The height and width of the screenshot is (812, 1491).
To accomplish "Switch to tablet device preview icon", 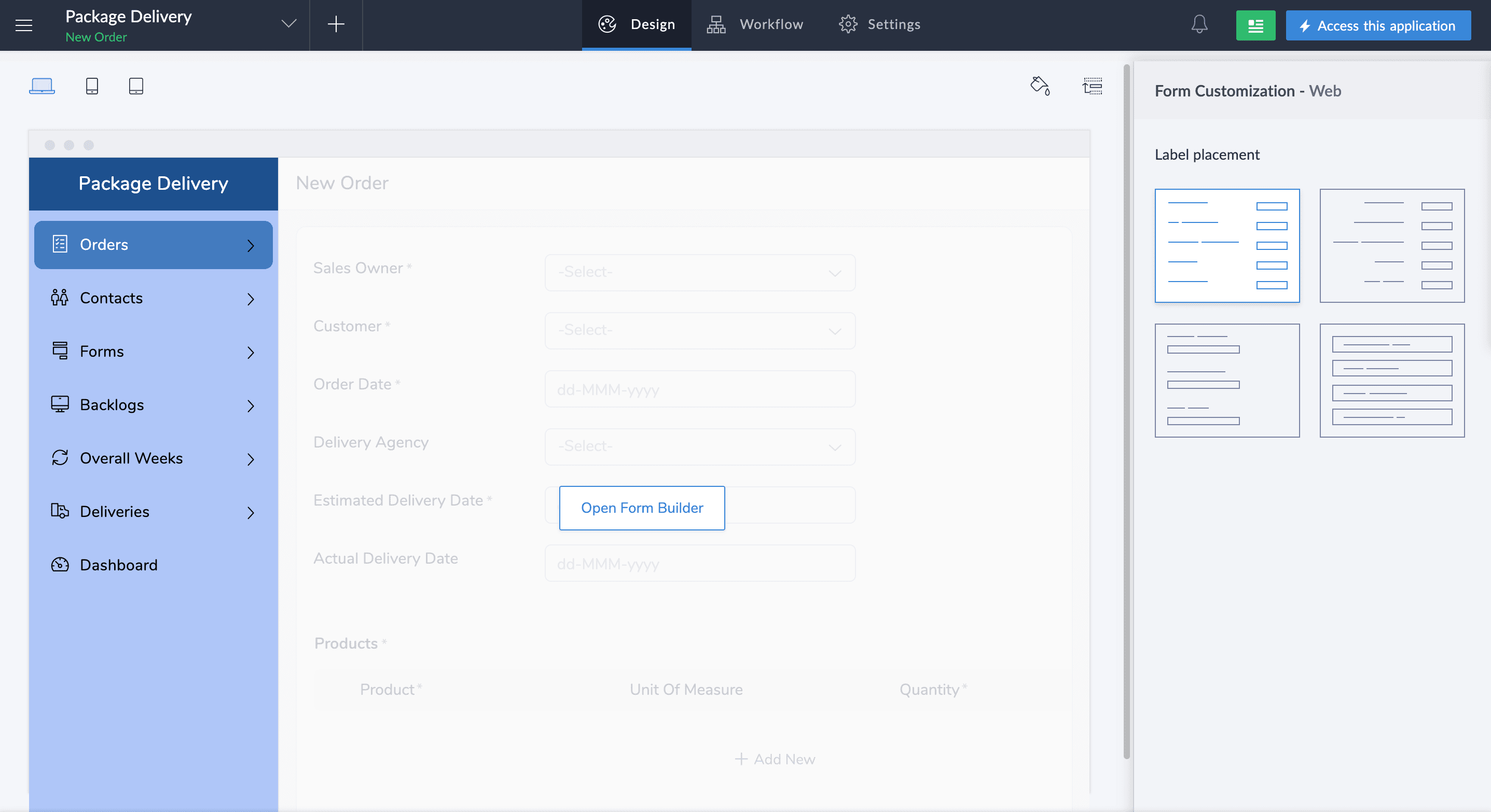I will click(x=136, y=86).
